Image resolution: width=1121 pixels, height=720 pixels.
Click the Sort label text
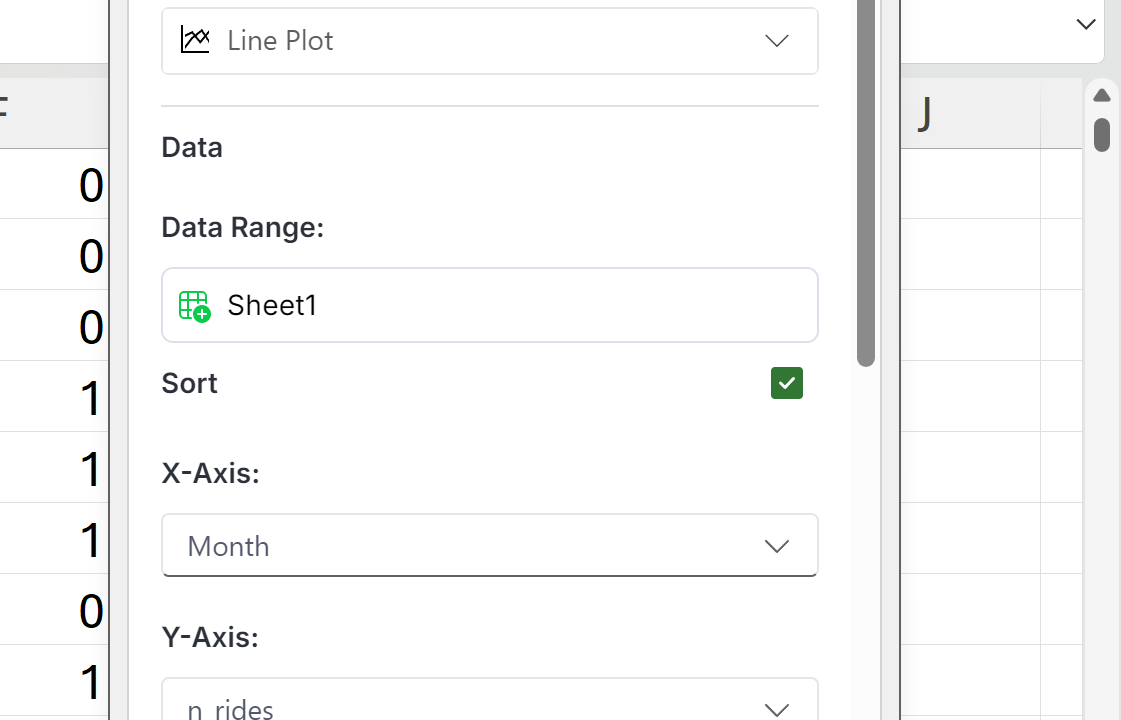click(190, 384)
